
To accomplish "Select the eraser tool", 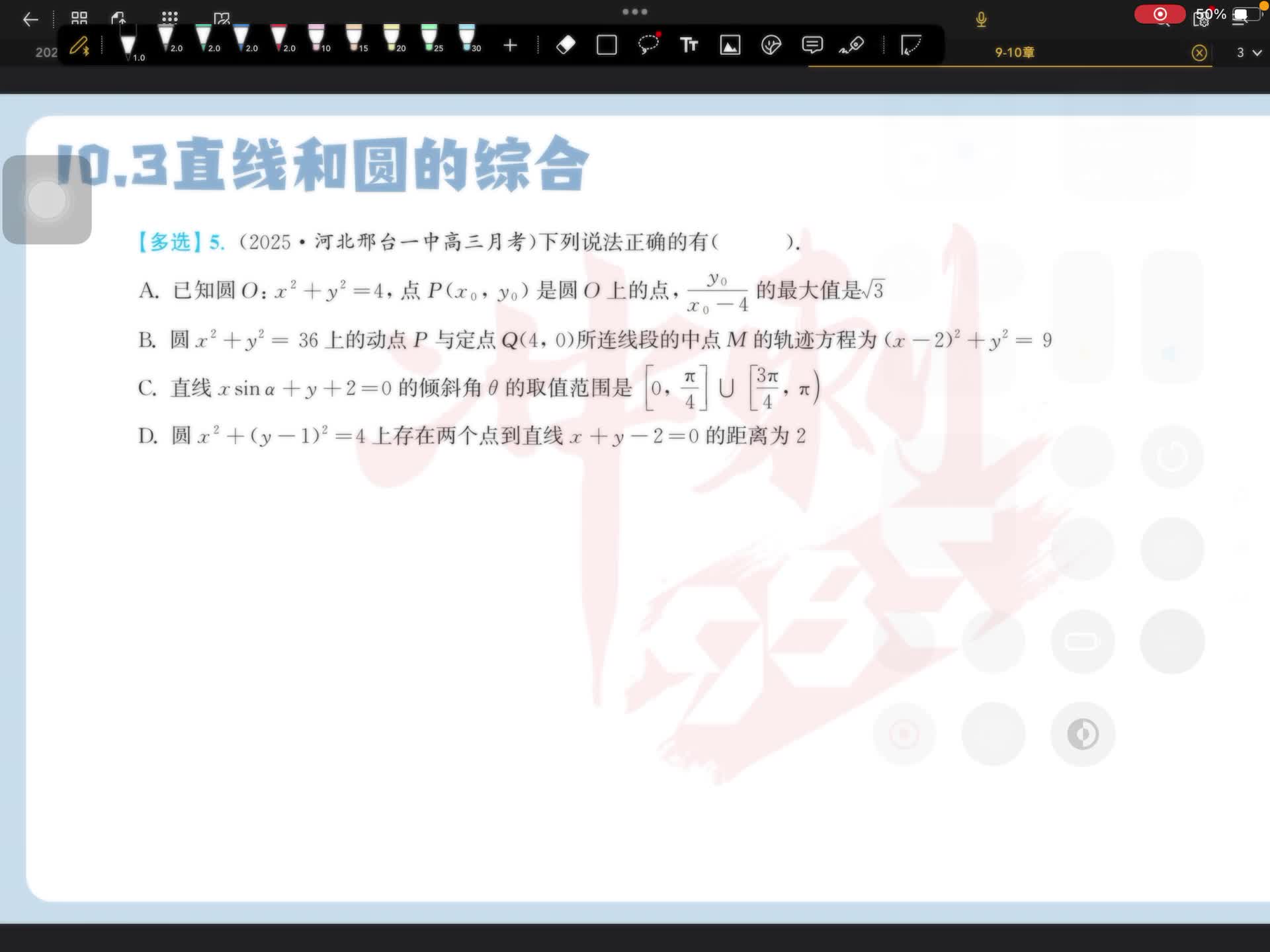I will (x=566, y=45).
